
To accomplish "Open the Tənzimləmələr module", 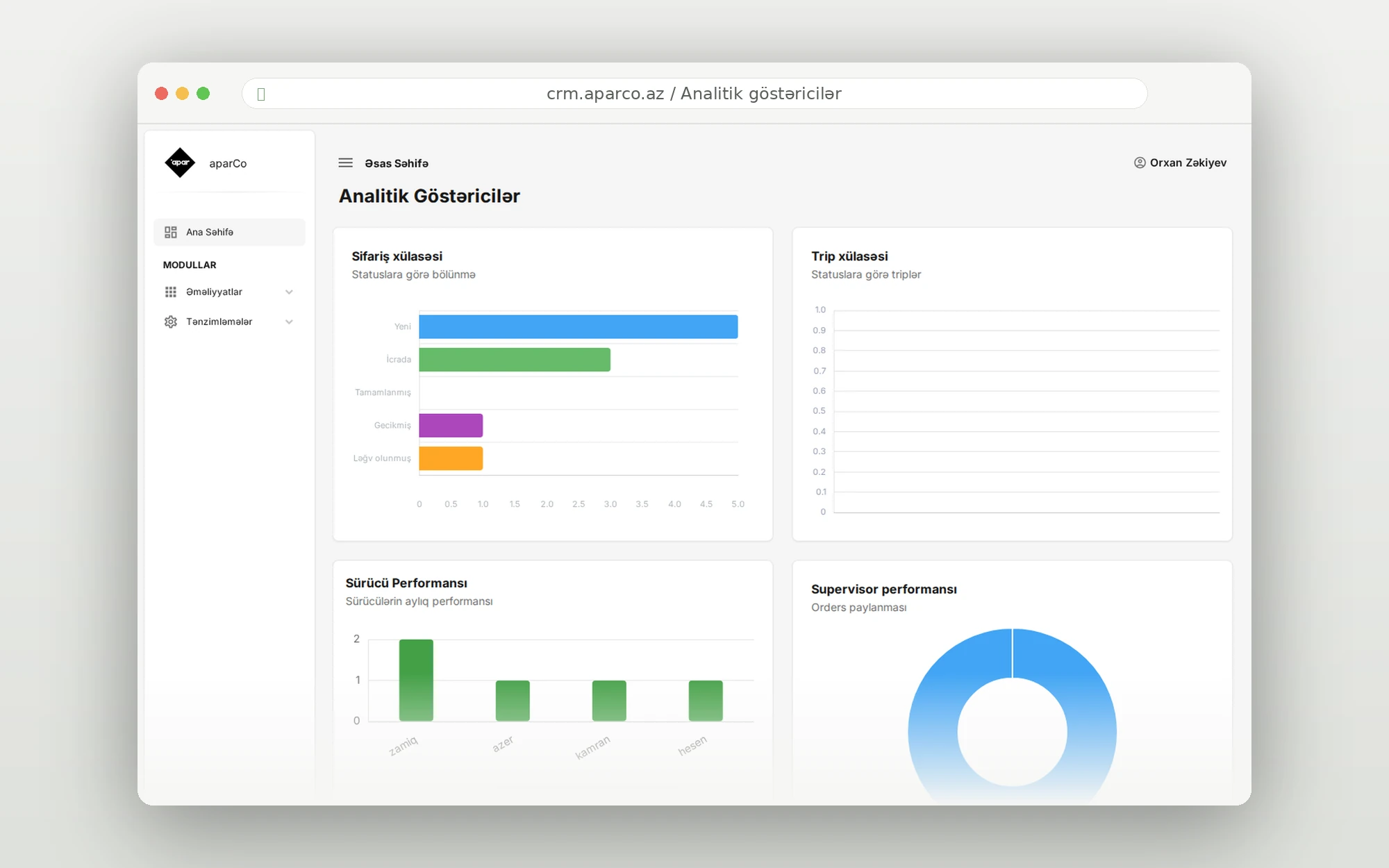I will (229, 322).
